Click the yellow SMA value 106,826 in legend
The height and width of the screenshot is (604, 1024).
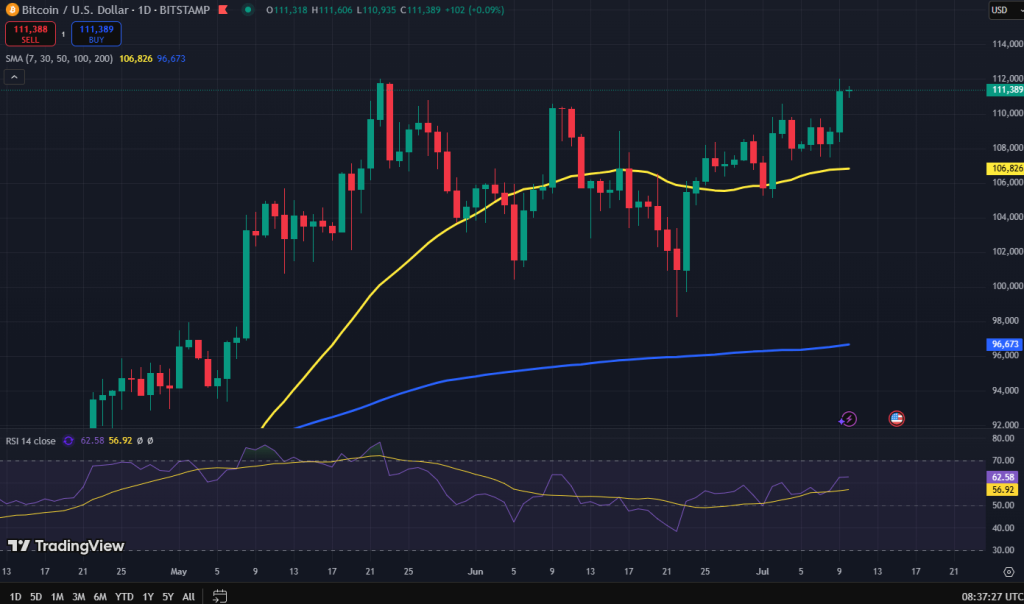136,59
